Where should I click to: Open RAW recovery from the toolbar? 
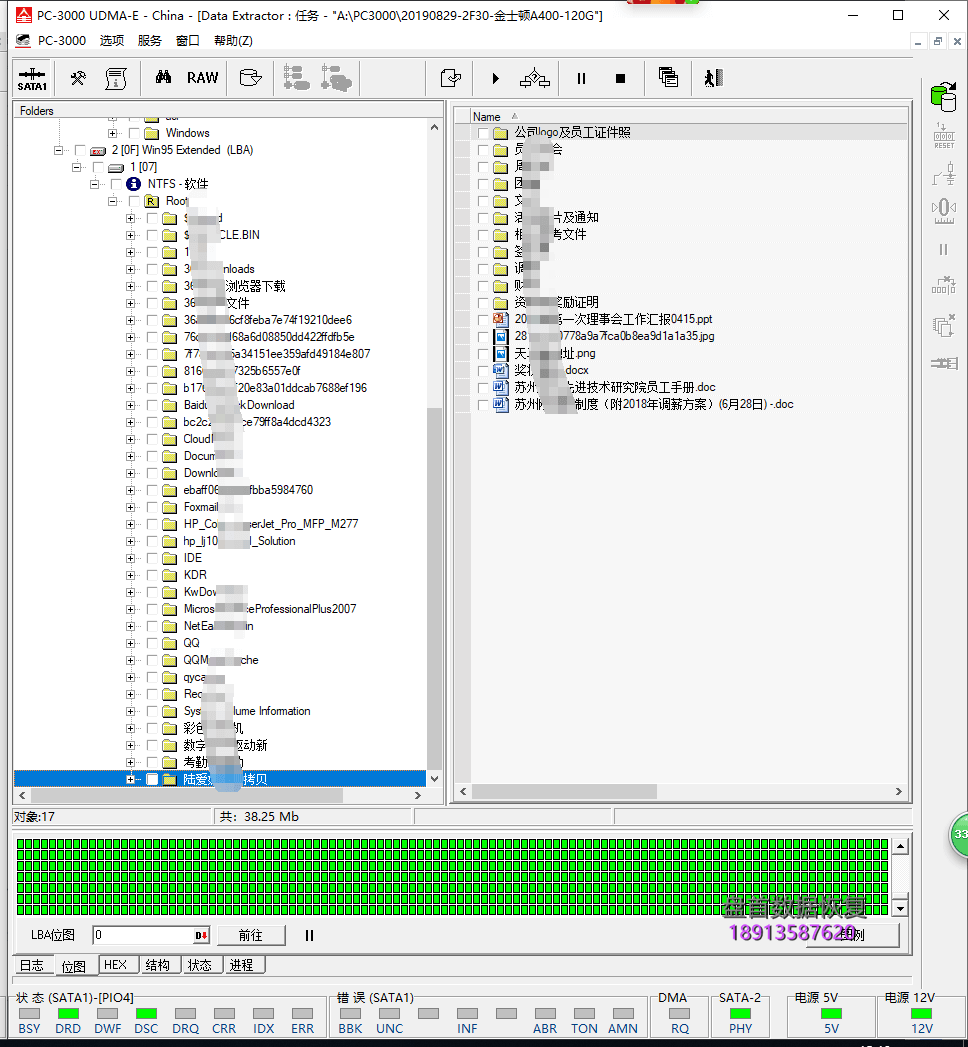202,78
